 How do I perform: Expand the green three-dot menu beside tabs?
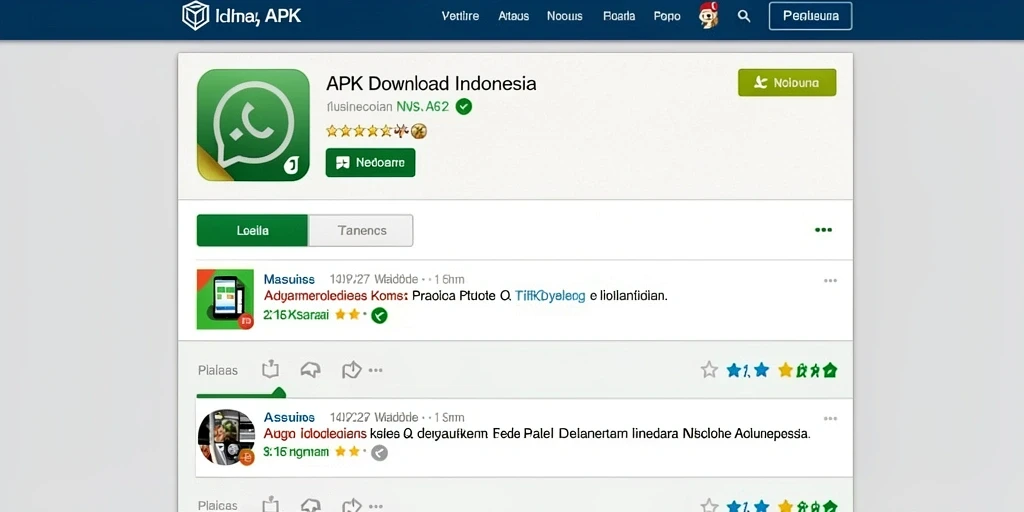(824, 230)
